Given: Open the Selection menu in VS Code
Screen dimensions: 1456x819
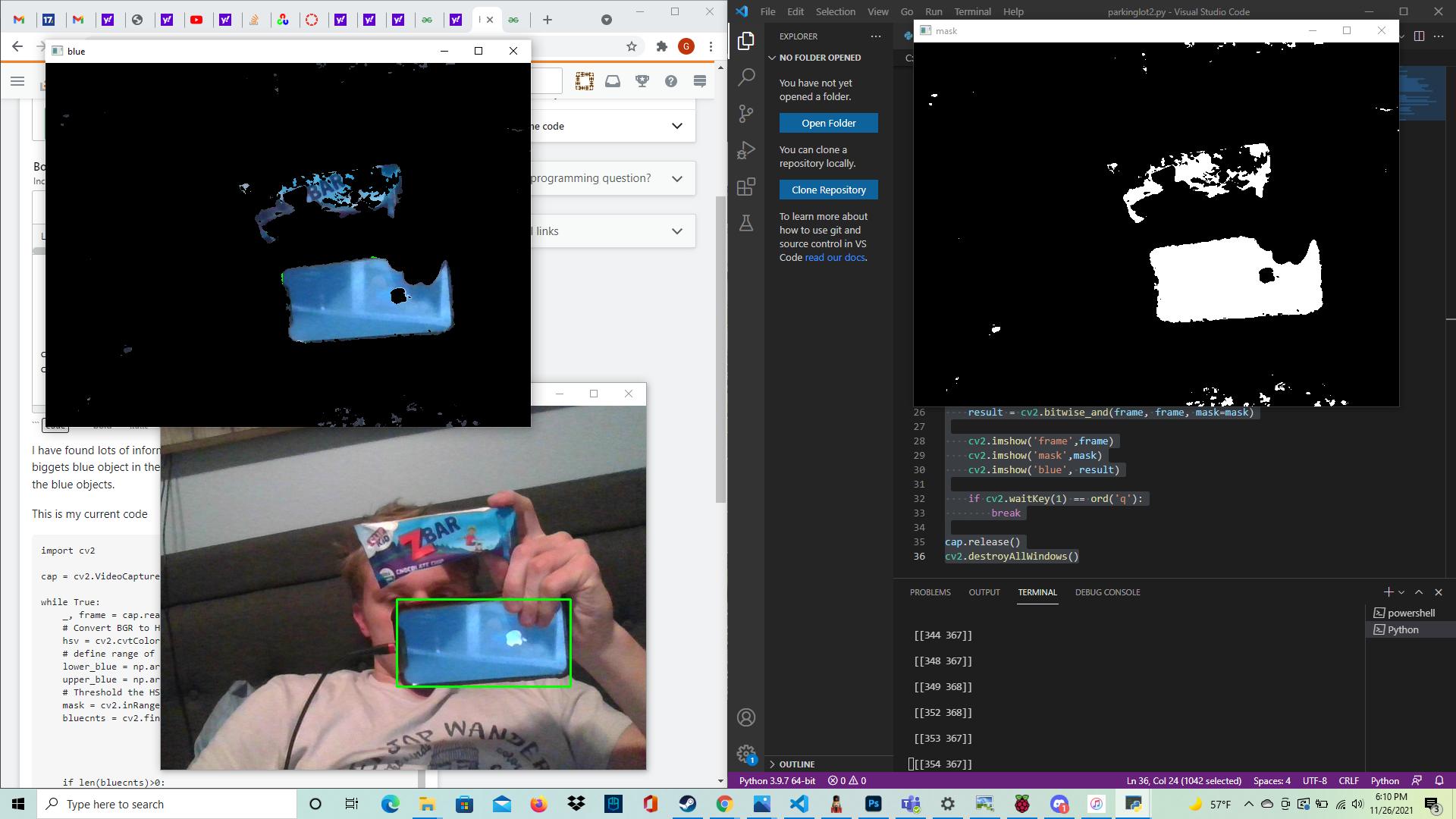Looking at the screenshot, I should (x=835, y=11).
